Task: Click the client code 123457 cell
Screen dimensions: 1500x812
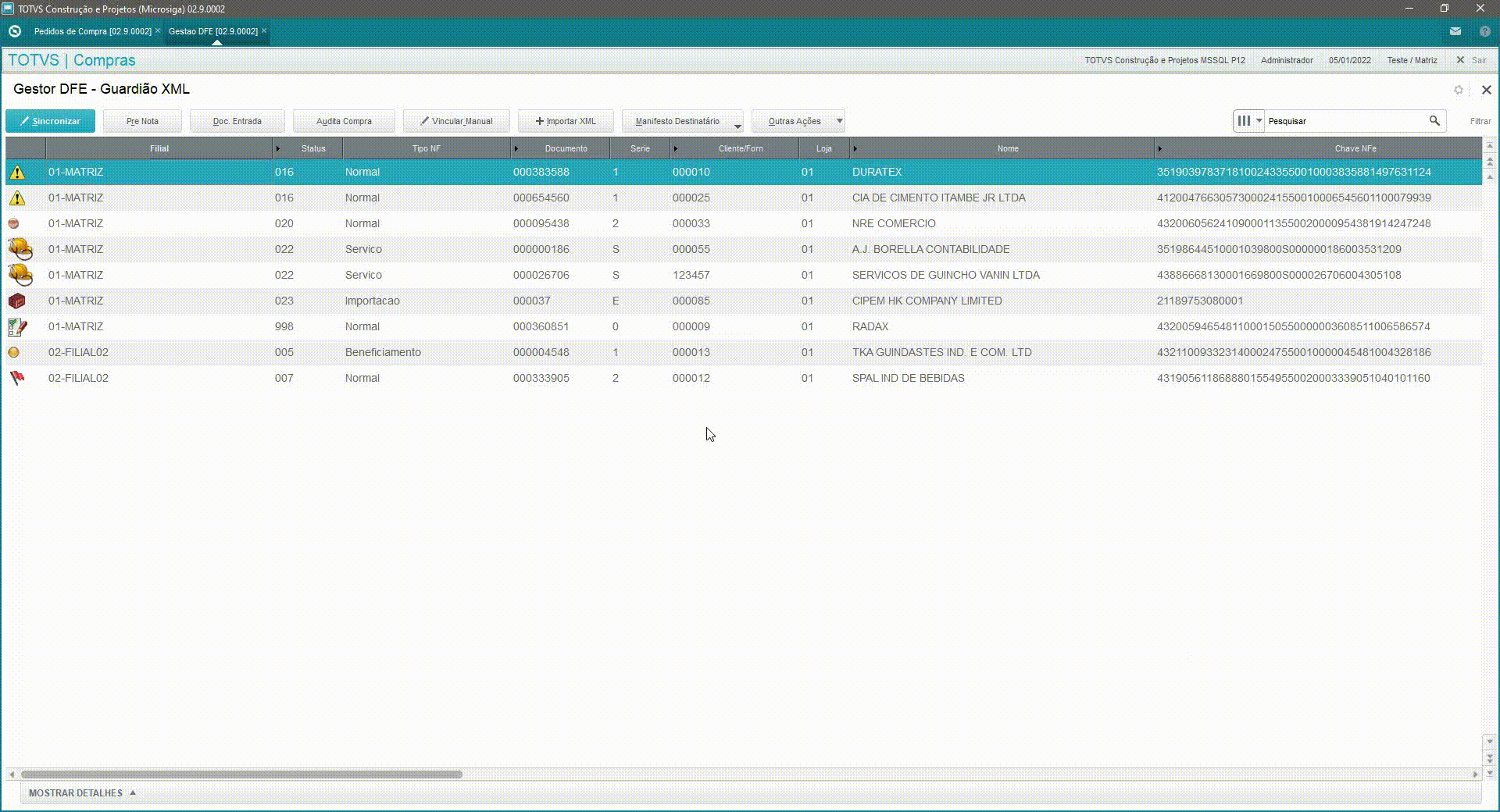Action: [x=734, y=275]
